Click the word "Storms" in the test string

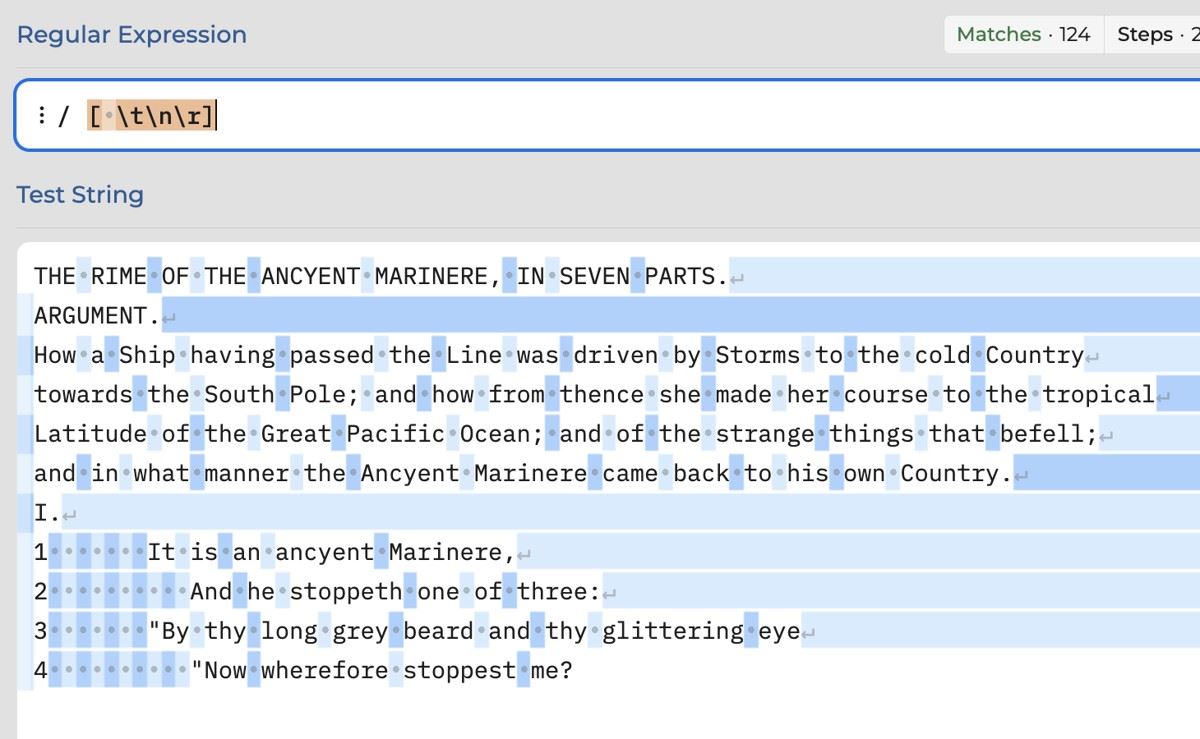pos(757,355)
